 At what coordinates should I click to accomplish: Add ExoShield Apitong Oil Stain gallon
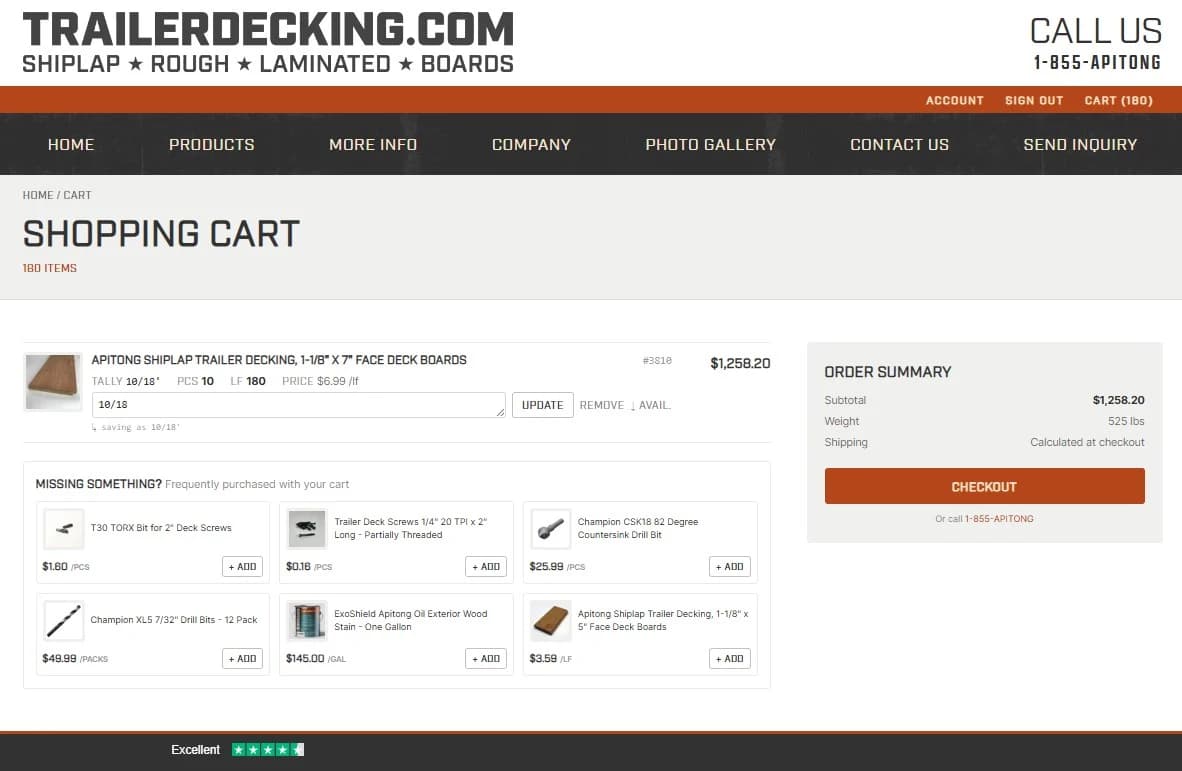485,659
